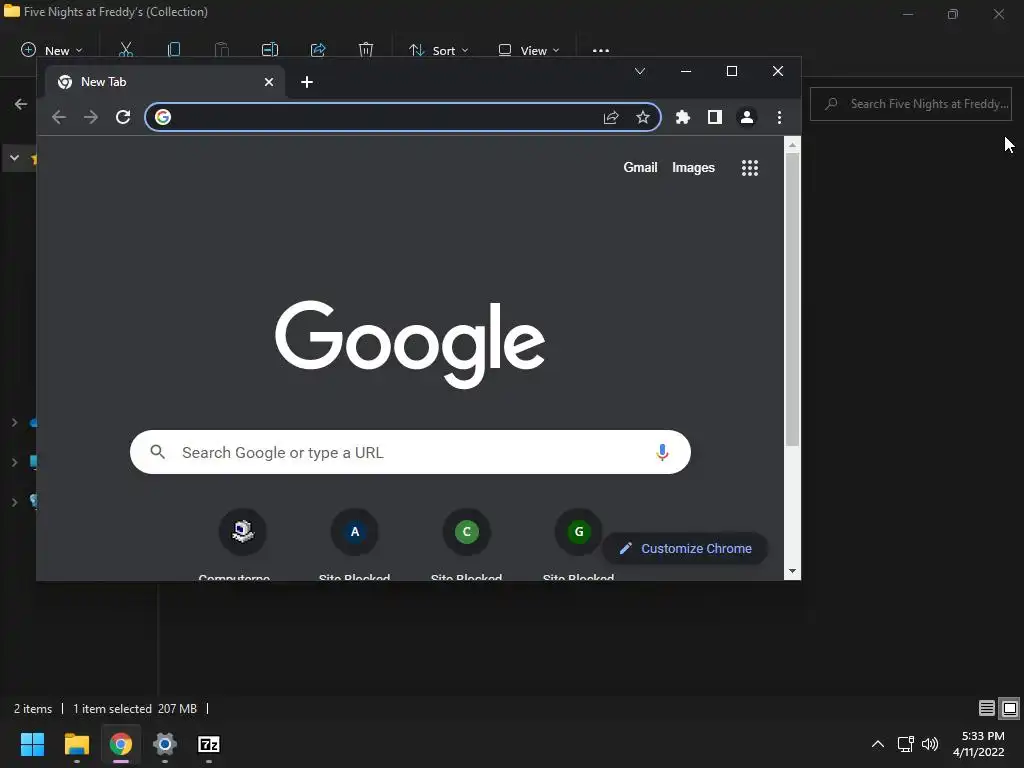Open Google apps grid
1024x768 pixels.
coord(750,168)
